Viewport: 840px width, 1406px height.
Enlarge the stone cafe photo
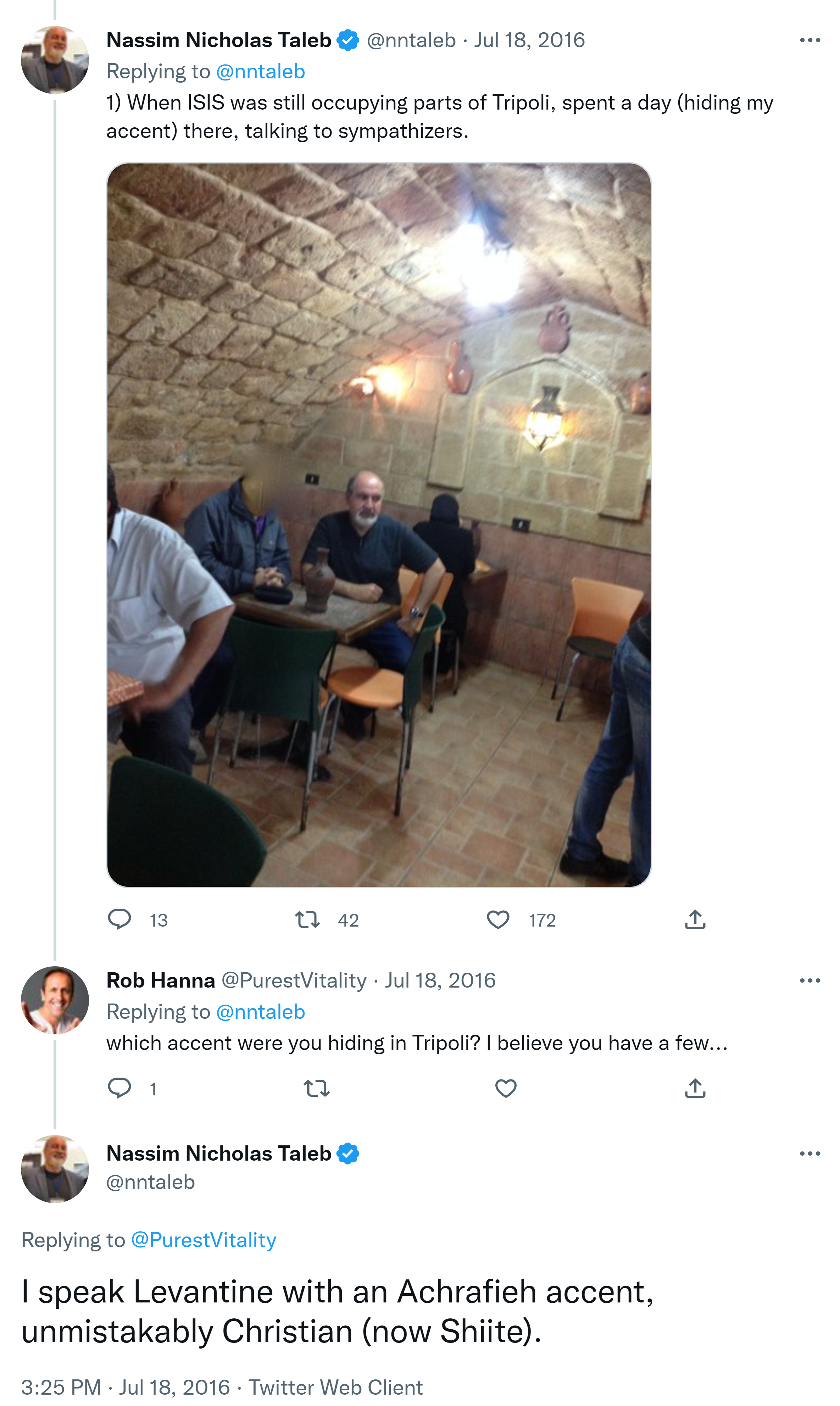379,525
